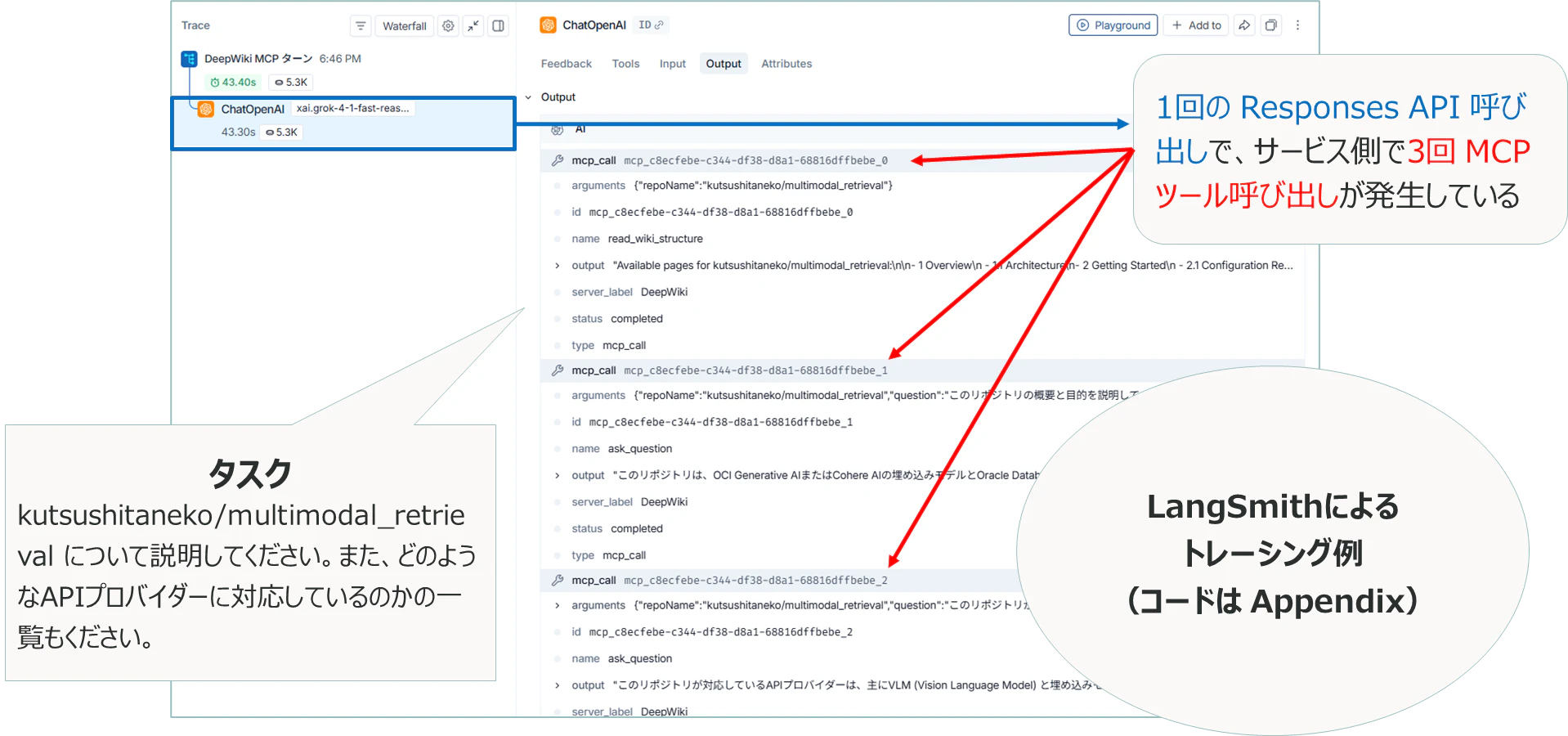This screenshot has height=736, width=1568.
Task: Click the name value read_wiki_structure
Action: [656, 239]
